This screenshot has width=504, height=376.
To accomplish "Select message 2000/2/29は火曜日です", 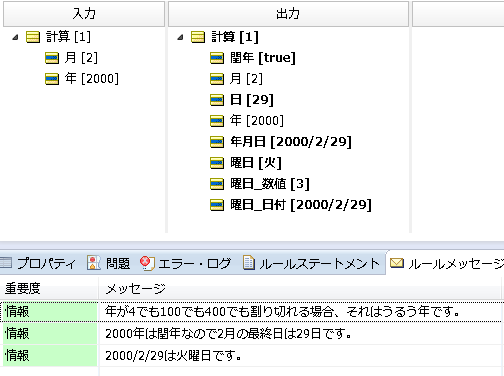I will point(173,356).
